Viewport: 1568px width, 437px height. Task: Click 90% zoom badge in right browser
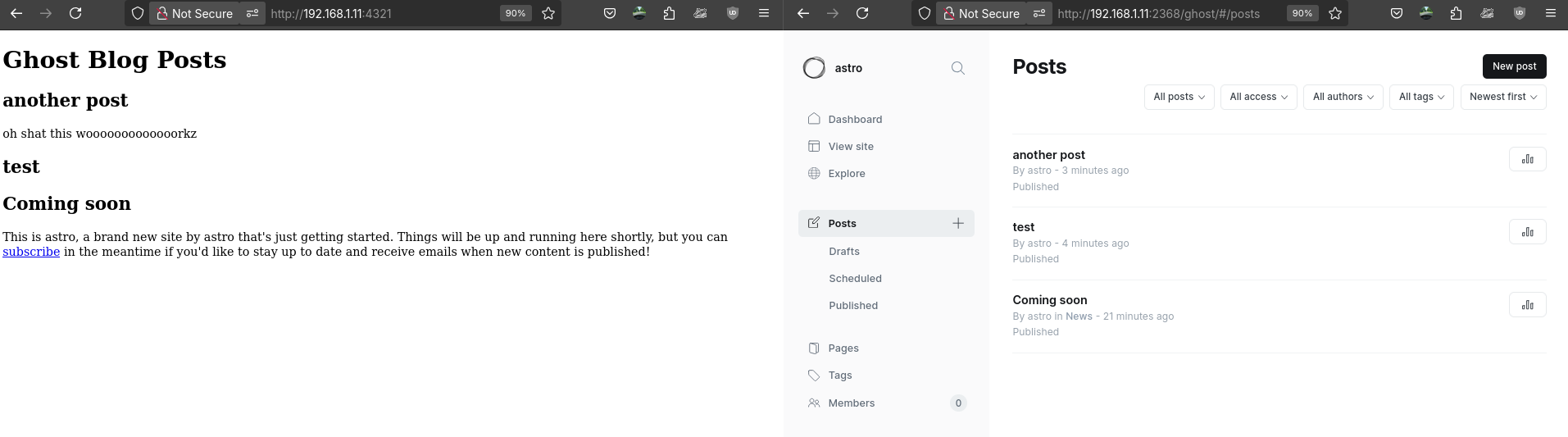pyautogui.click(x=1302, y=13)
